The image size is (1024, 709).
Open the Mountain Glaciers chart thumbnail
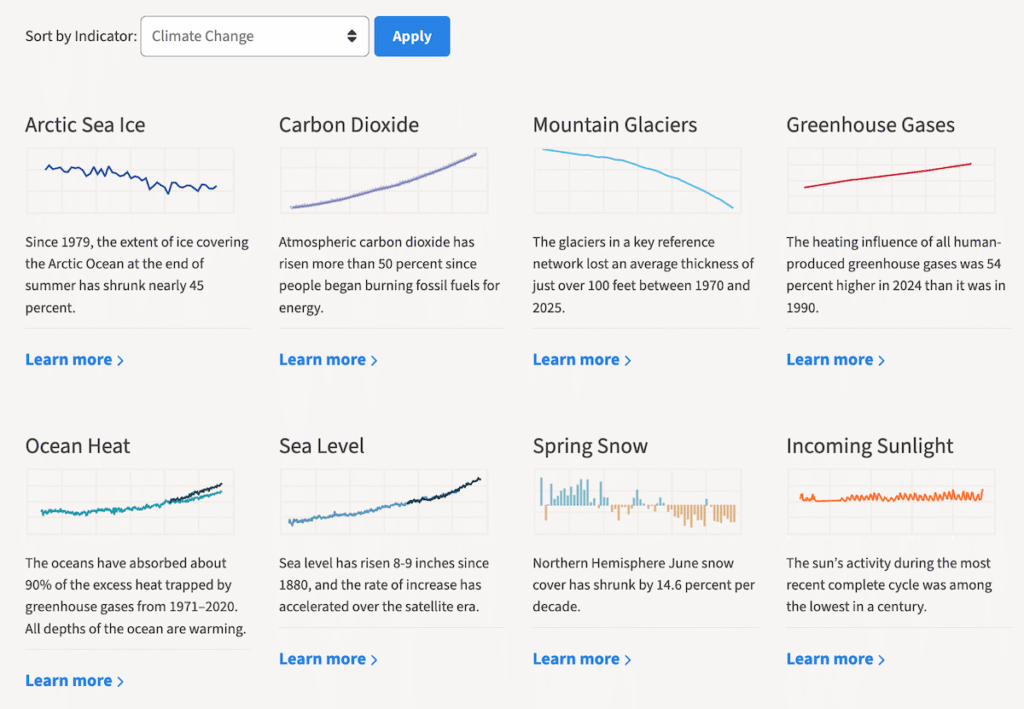637,181
